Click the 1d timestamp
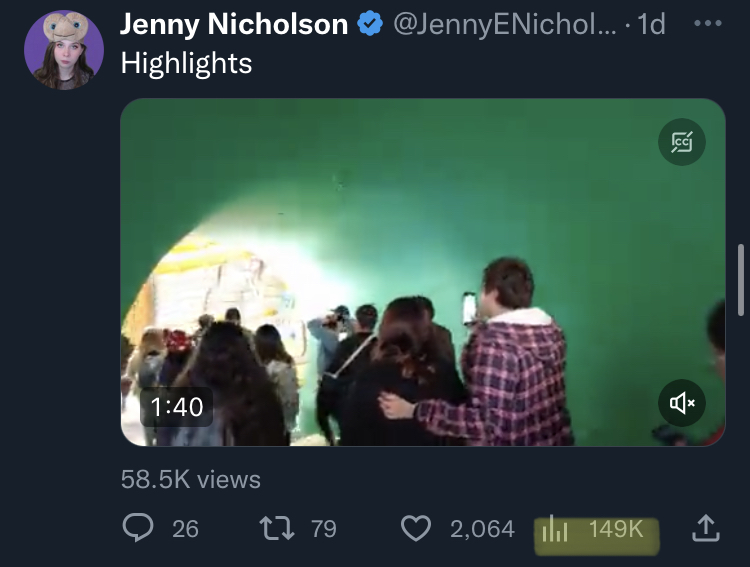Image resolution: width=750 pixels, height=567 pixels. click(650, 25)
